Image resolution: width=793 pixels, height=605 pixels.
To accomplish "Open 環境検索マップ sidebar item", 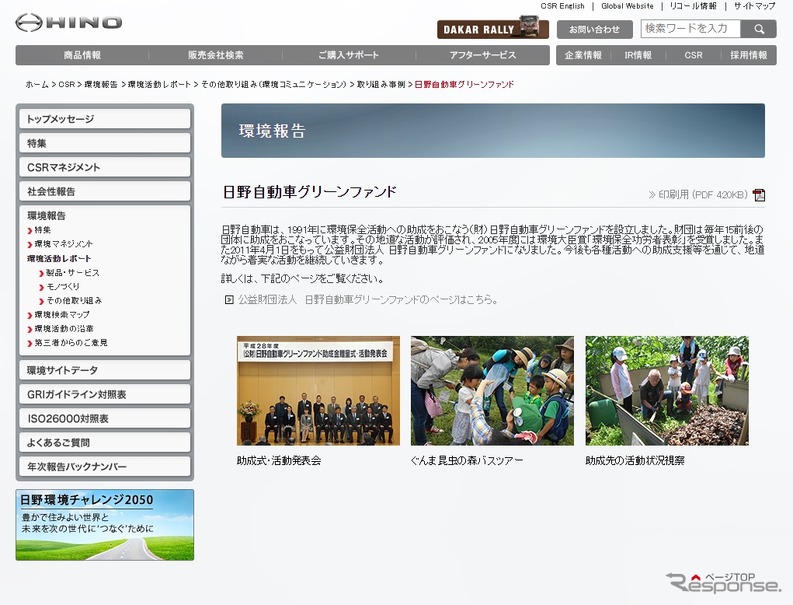I will [x=62, y=315].
